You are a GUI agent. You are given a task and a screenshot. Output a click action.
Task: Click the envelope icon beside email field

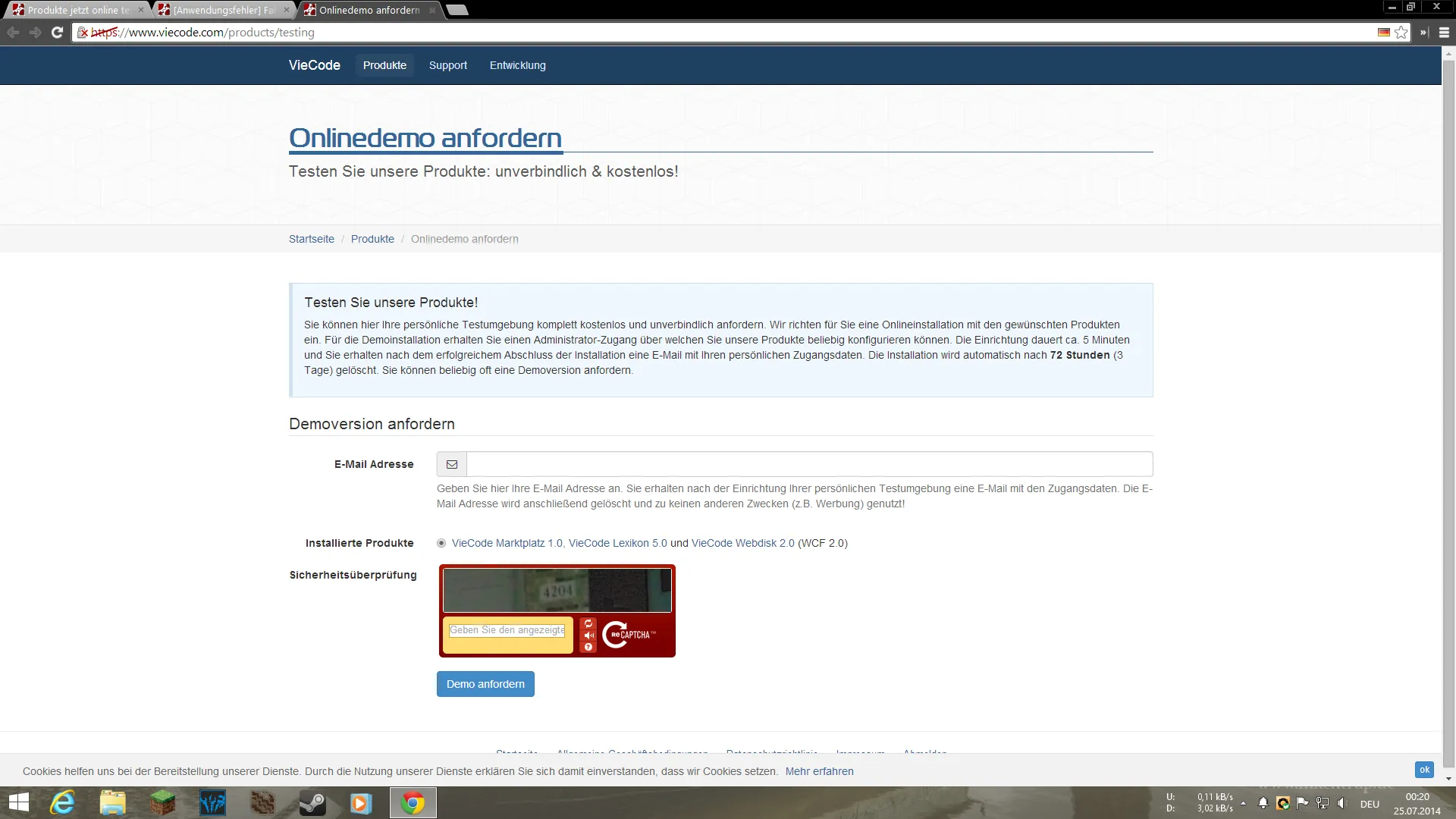click(452, 464)
